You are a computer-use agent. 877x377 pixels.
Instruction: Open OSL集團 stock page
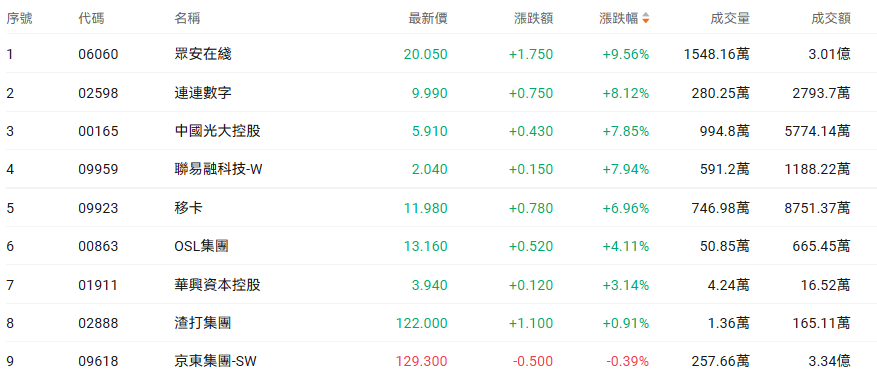click(x=202, y=246)
